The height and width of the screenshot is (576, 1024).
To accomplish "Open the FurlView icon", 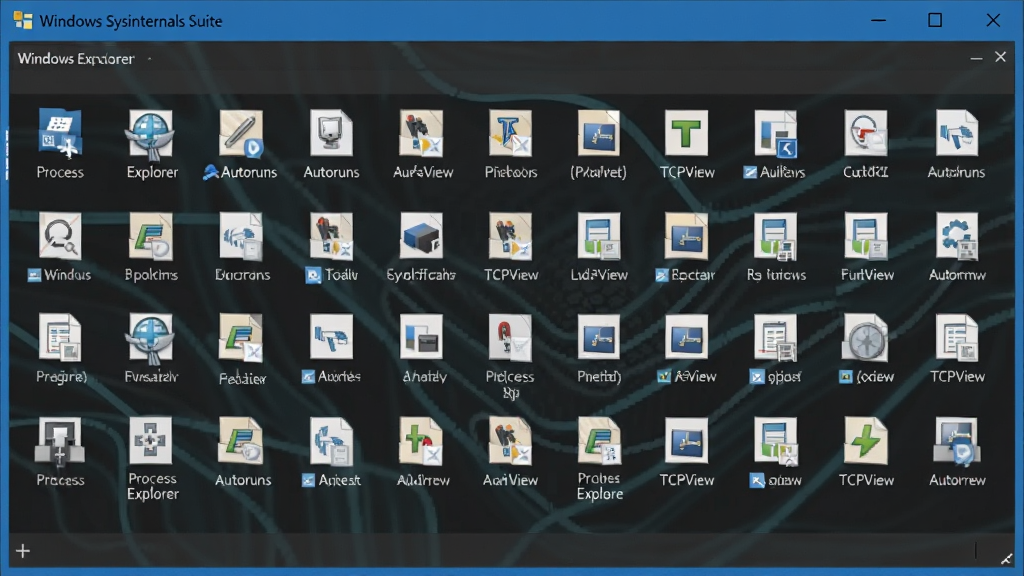I will click(866, 236).
